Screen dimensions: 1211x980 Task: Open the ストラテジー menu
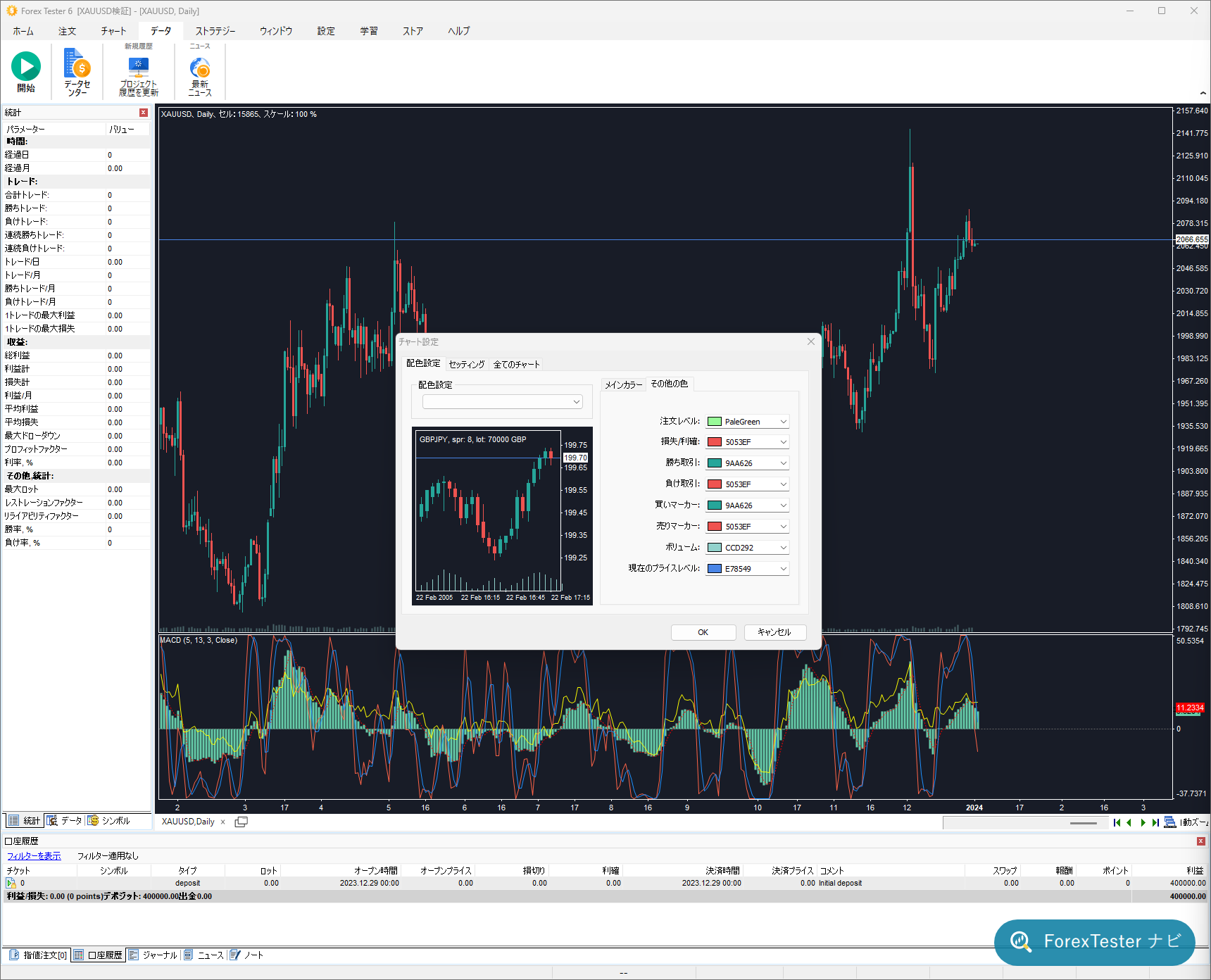(215, 31)
